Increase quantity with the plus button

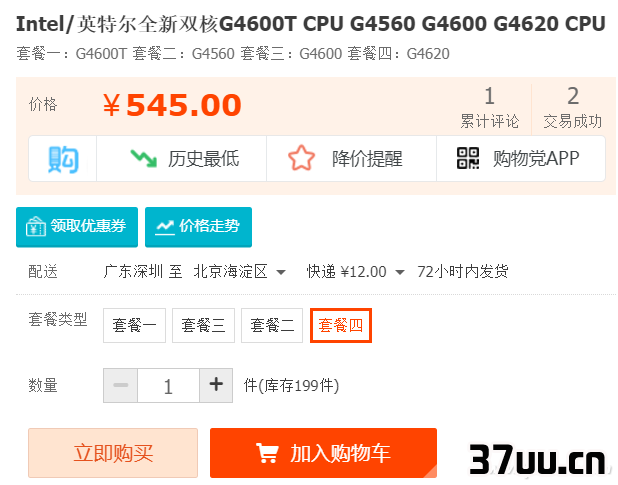pyautogui.click(x=216, y=385)
